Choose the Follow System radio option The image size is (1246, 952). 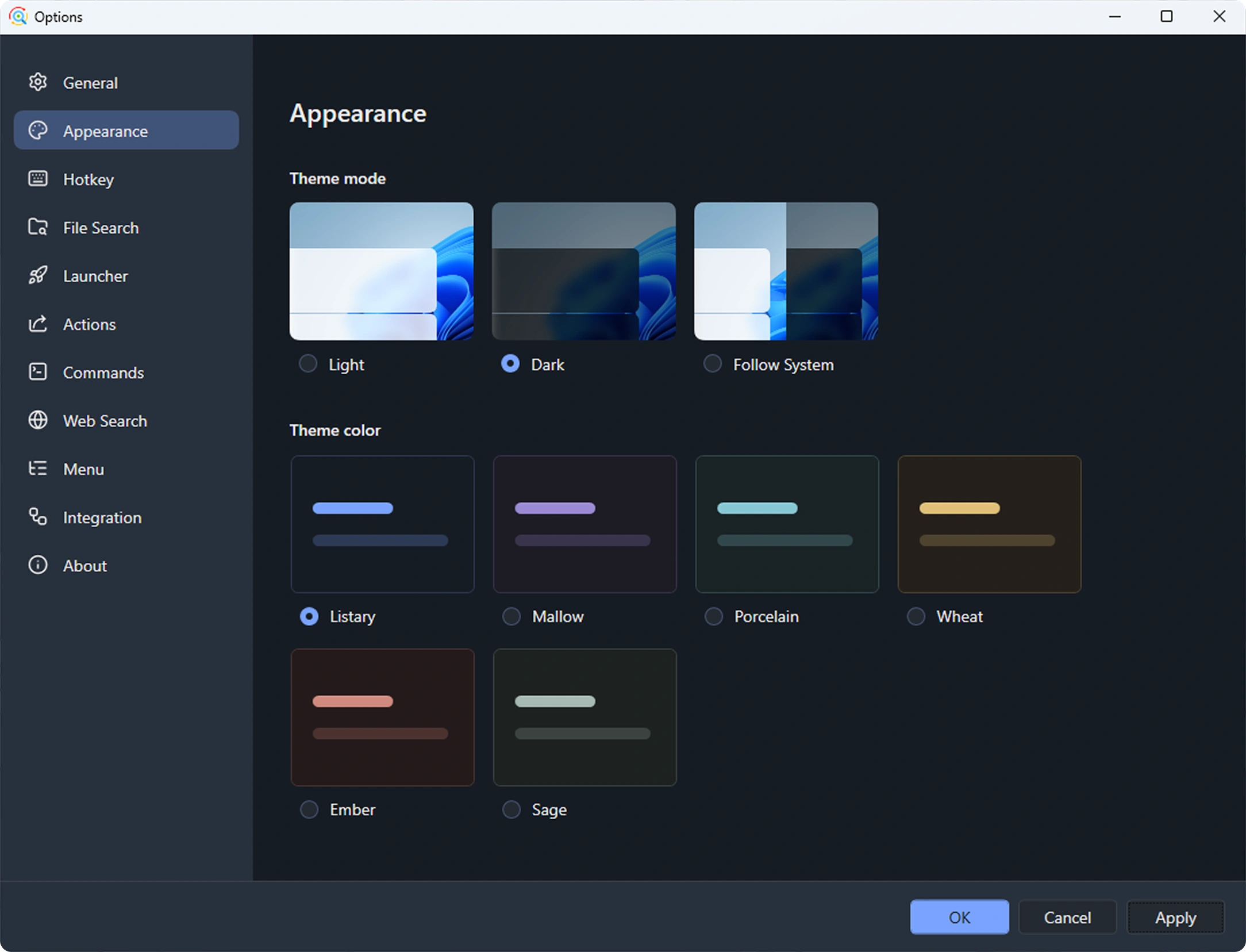click(713, 364)
